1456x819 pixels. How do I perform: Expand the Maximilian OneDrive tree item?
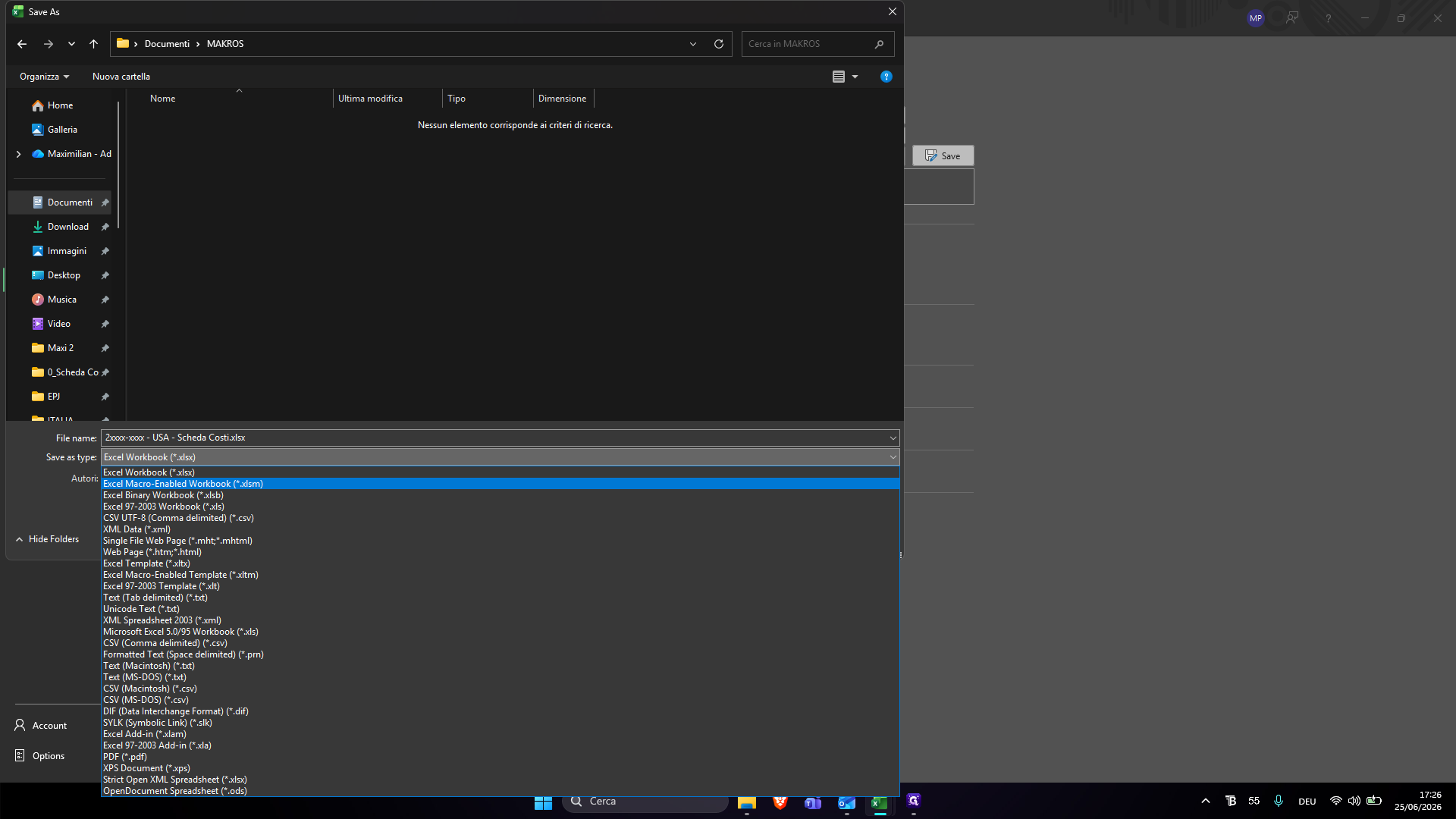point(18,154)
